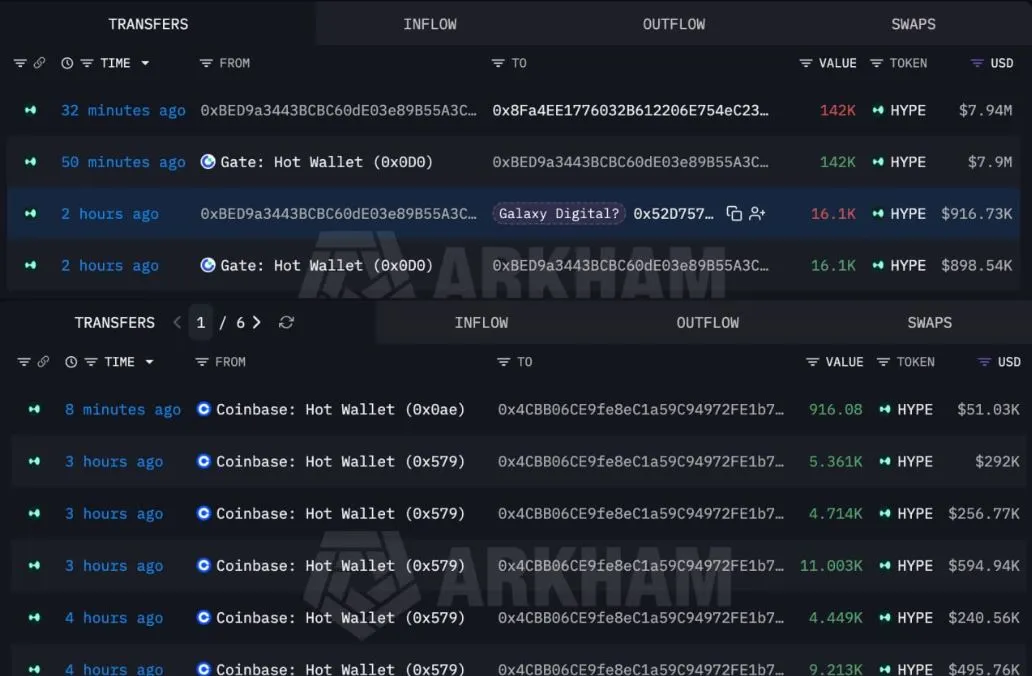
Task: Open the top panel's TRANSFERS tab
Action: (x=148, y=24)
